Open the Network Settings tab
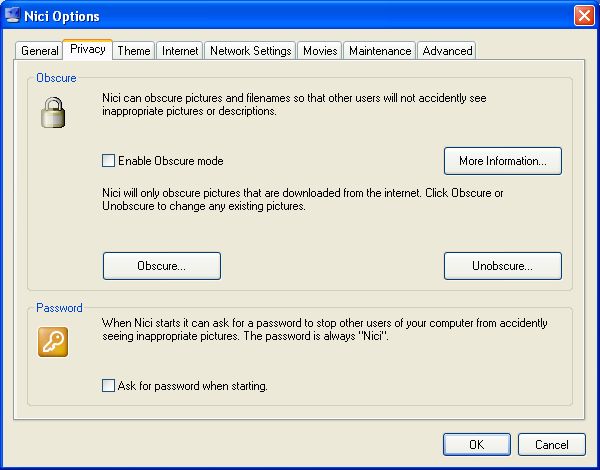Screen dimensions: 600x470 pos(250,51)
